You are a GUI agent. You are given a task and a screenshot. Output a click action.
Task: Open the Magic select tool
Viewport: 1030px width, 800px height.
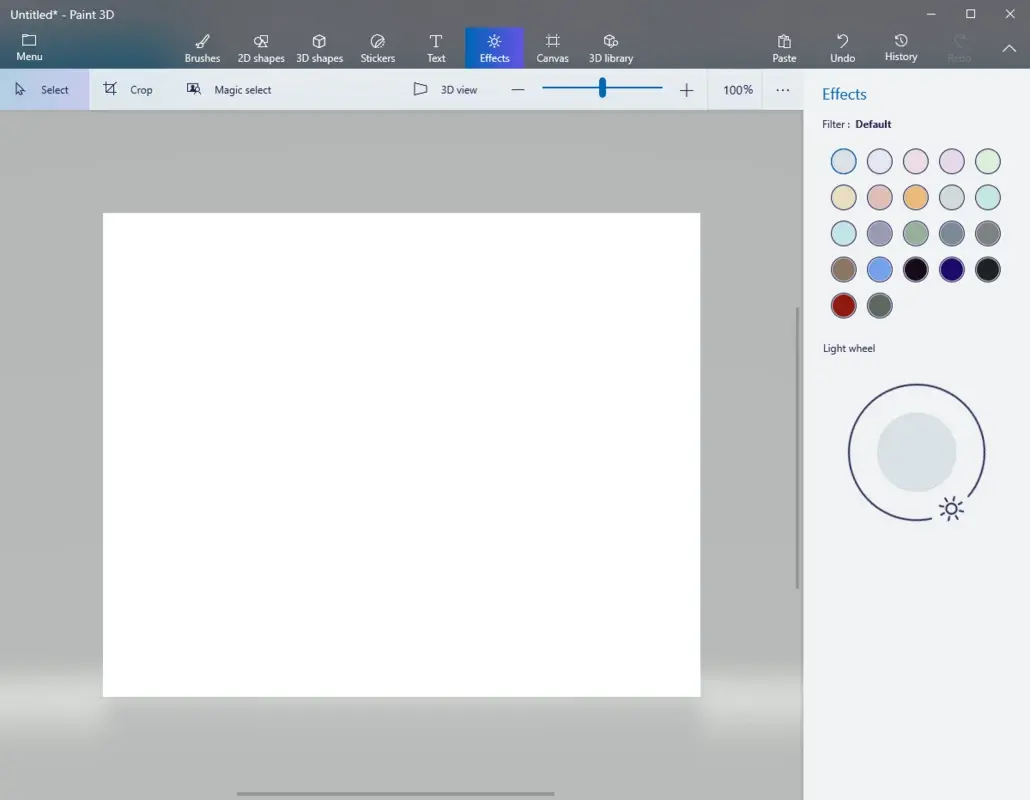[229, 89]
